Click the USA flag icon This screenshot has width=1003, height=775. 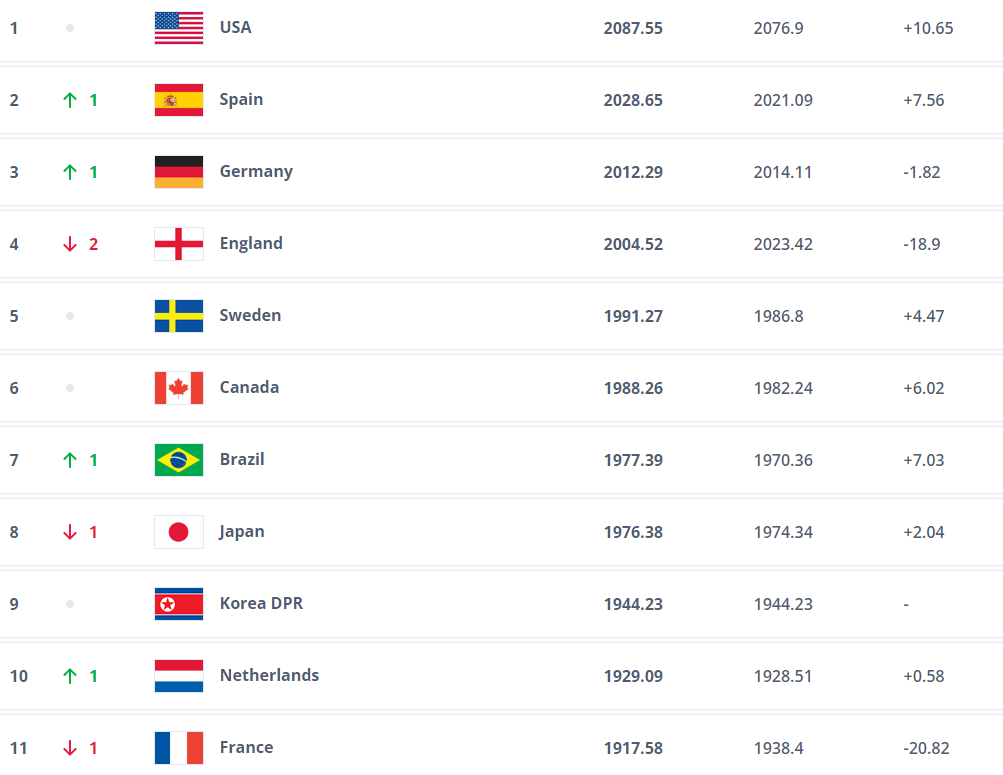point(179,28)
